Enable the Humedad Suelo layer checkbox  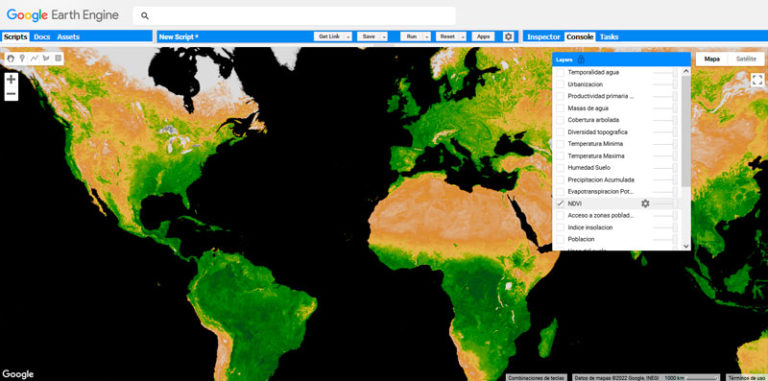[560, 167]
